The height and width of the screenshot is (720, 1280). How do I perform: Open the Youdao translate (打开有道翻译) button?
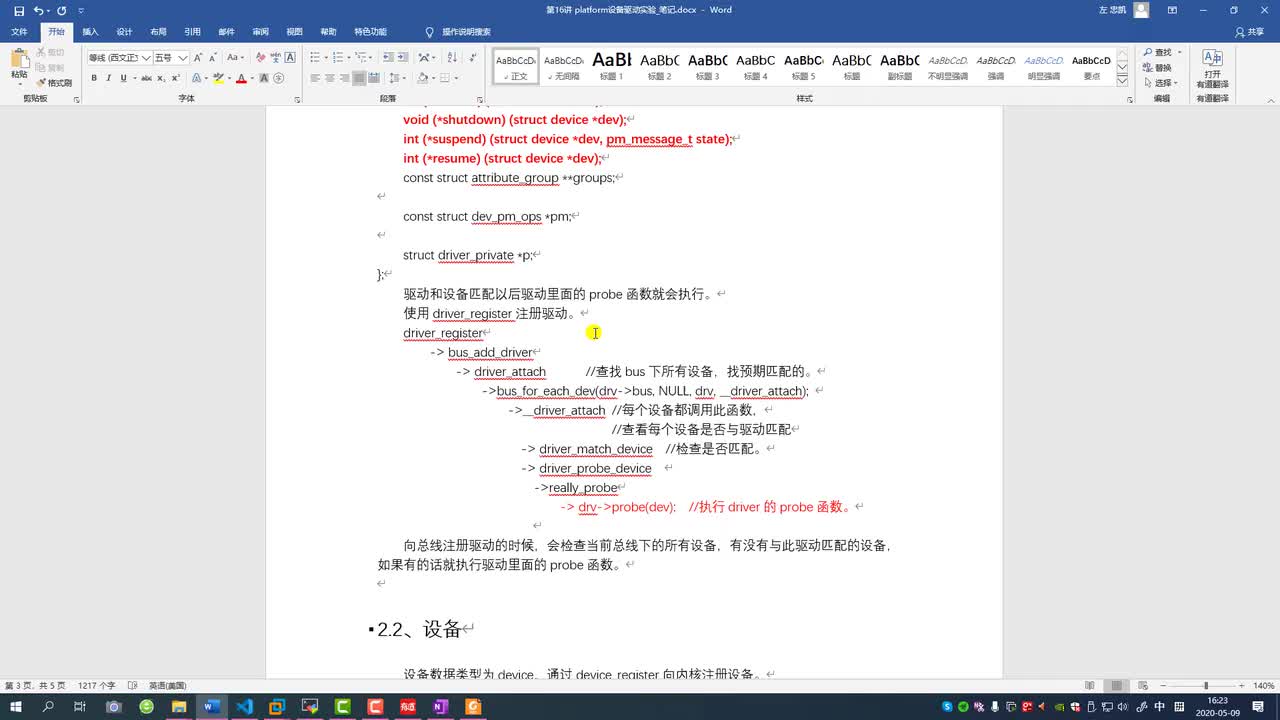(1212, 68)
